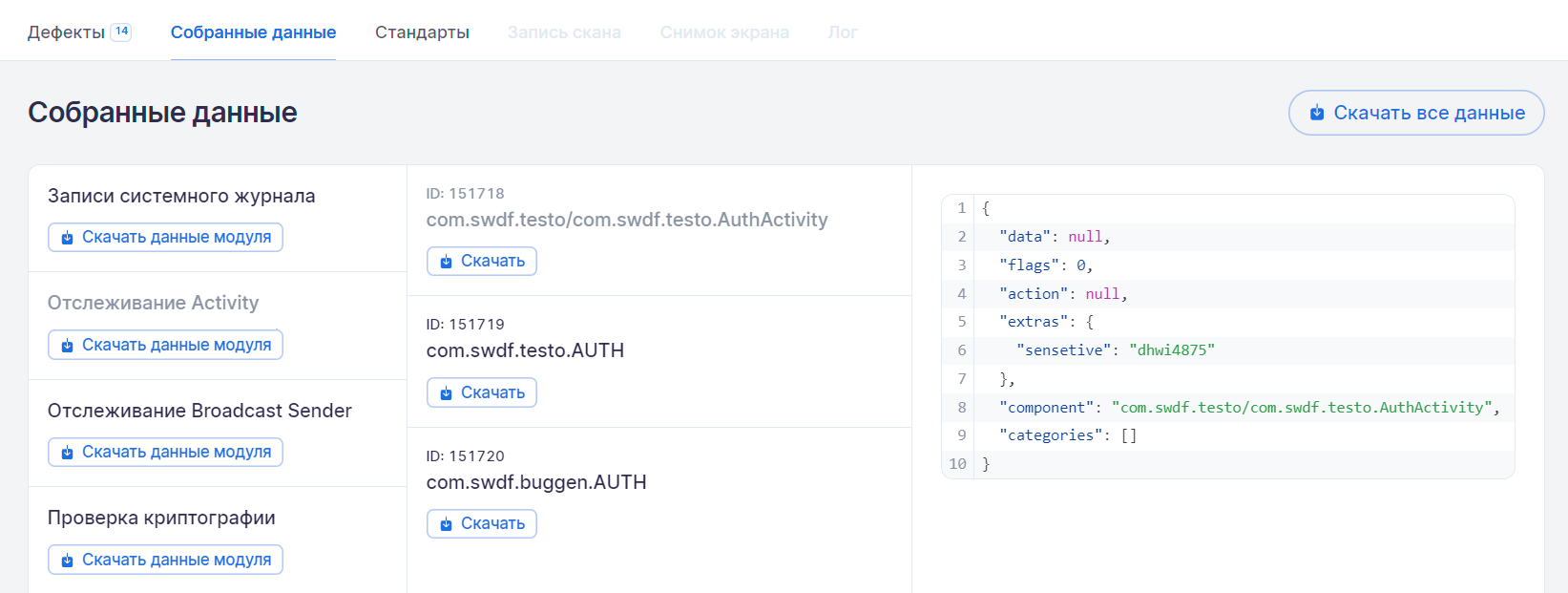Click download icon under 'Отслеживание Broadcast Sender'
1568x593 pixels.
pyautogui.click(x=67, y=453)
